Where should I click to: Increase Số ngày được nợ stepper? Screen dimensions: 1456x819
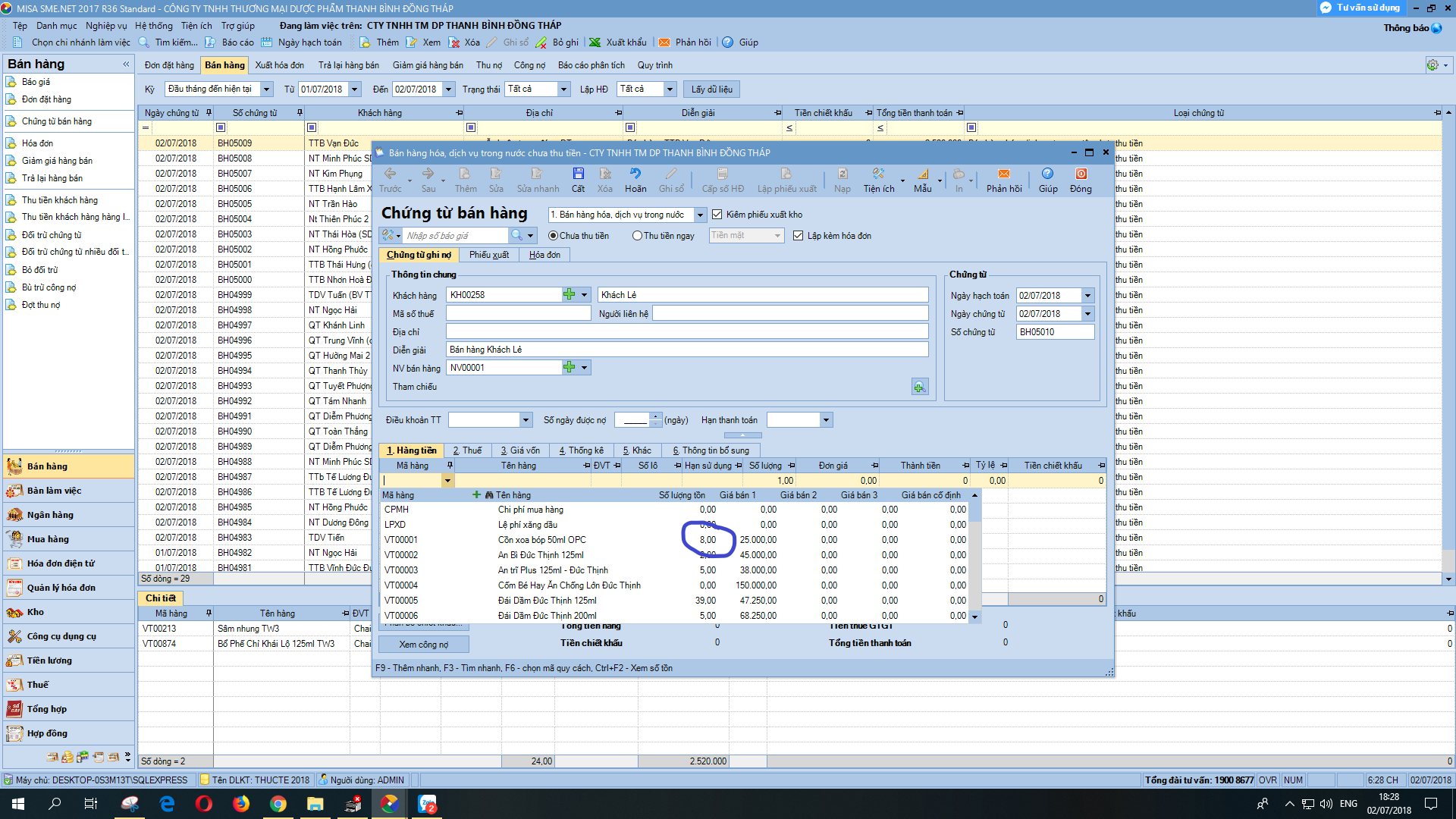click(x=655, y=416)
